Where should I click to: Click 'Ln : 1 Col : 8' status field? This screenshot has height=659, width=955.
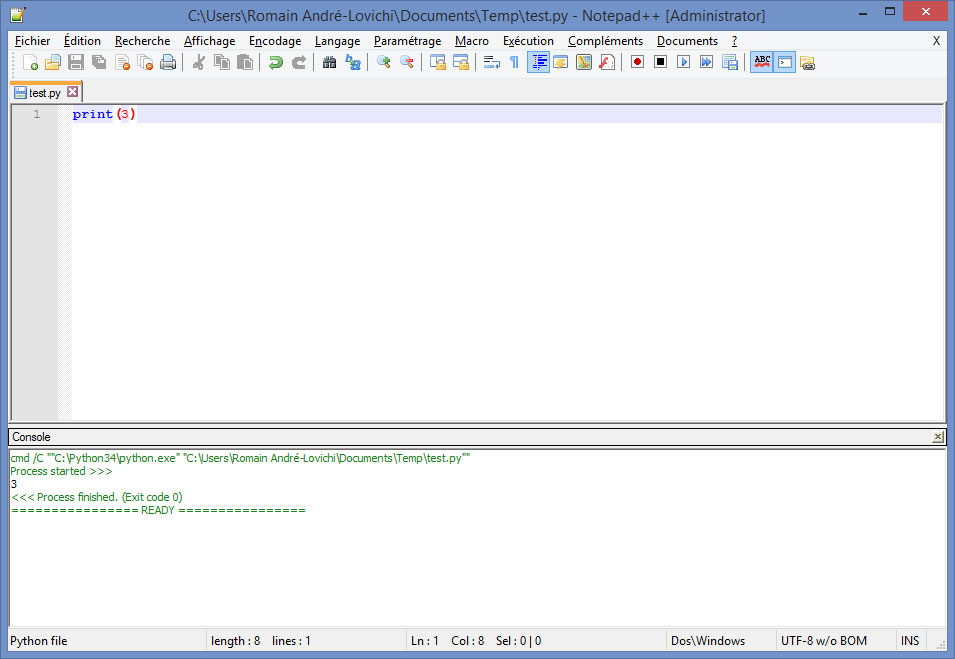click(448, 641)
